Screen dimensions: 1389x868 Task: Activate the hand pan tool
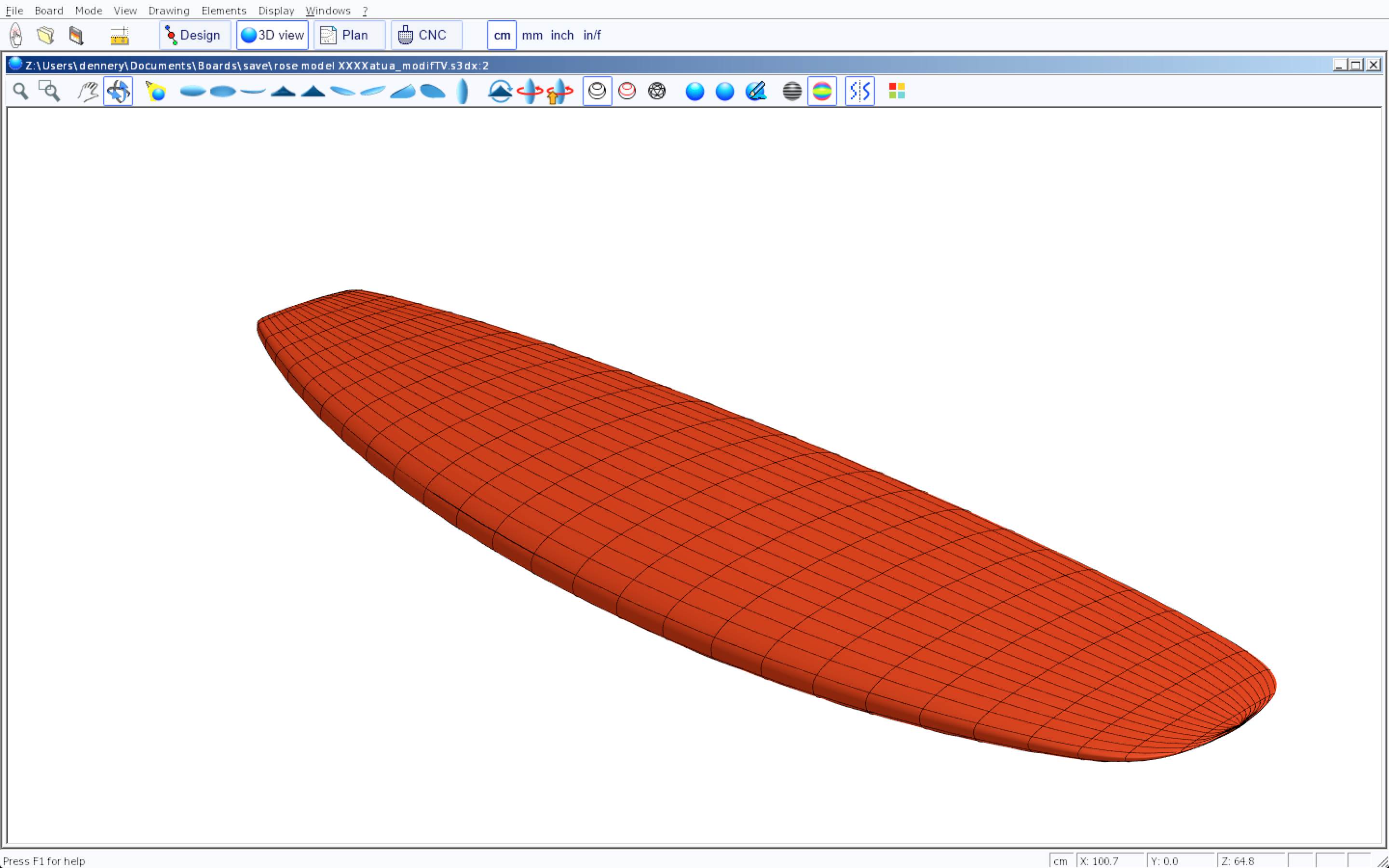pos(88,91)
